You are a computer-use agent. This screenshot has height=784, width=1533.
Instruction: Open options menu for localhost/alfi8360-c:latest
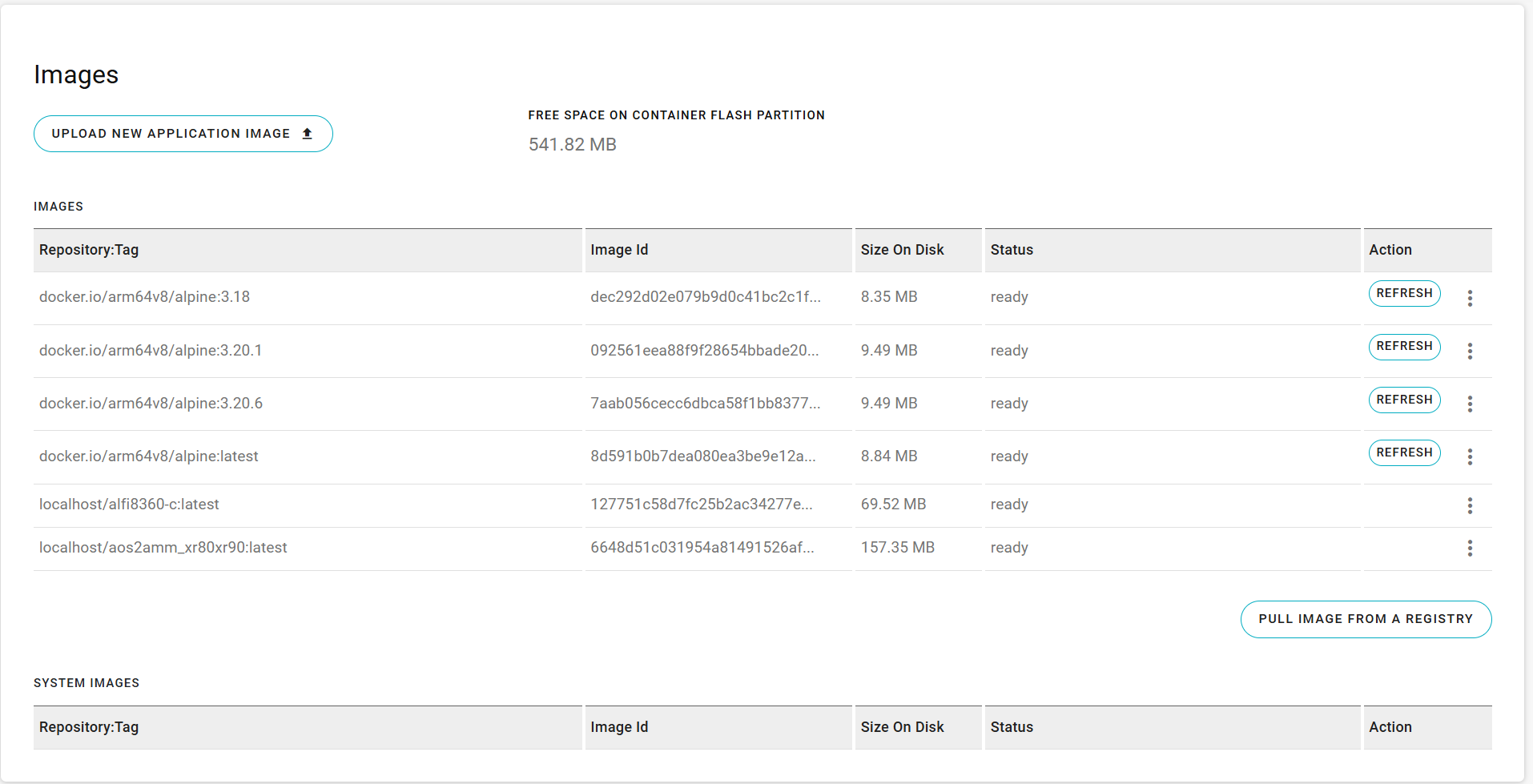(1469, 505)
